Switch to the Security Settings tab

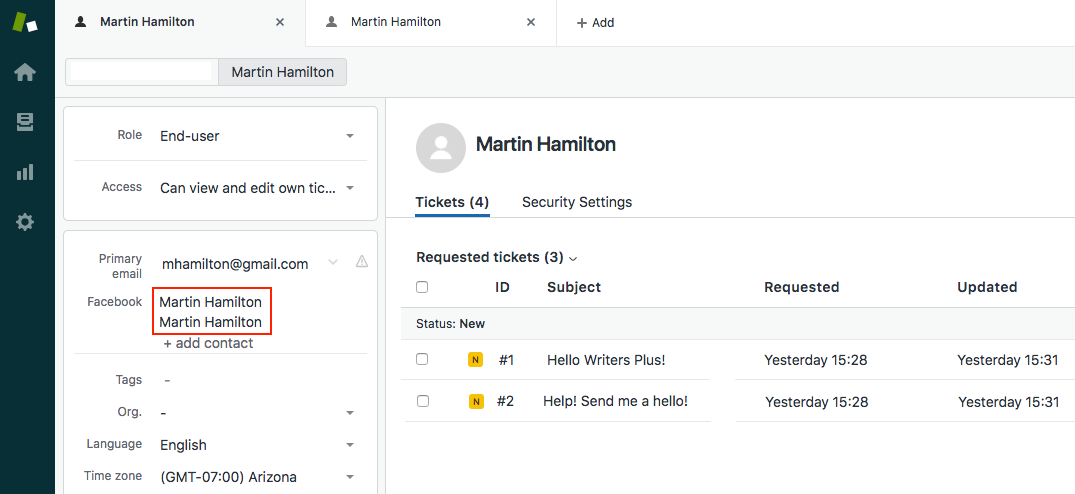[577, 202]
